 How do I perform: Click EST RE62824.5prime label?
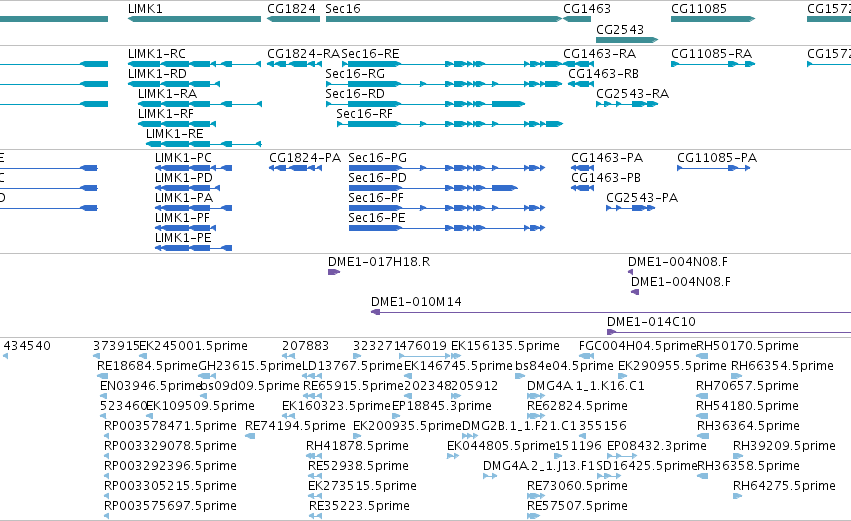tap(577, 406)
